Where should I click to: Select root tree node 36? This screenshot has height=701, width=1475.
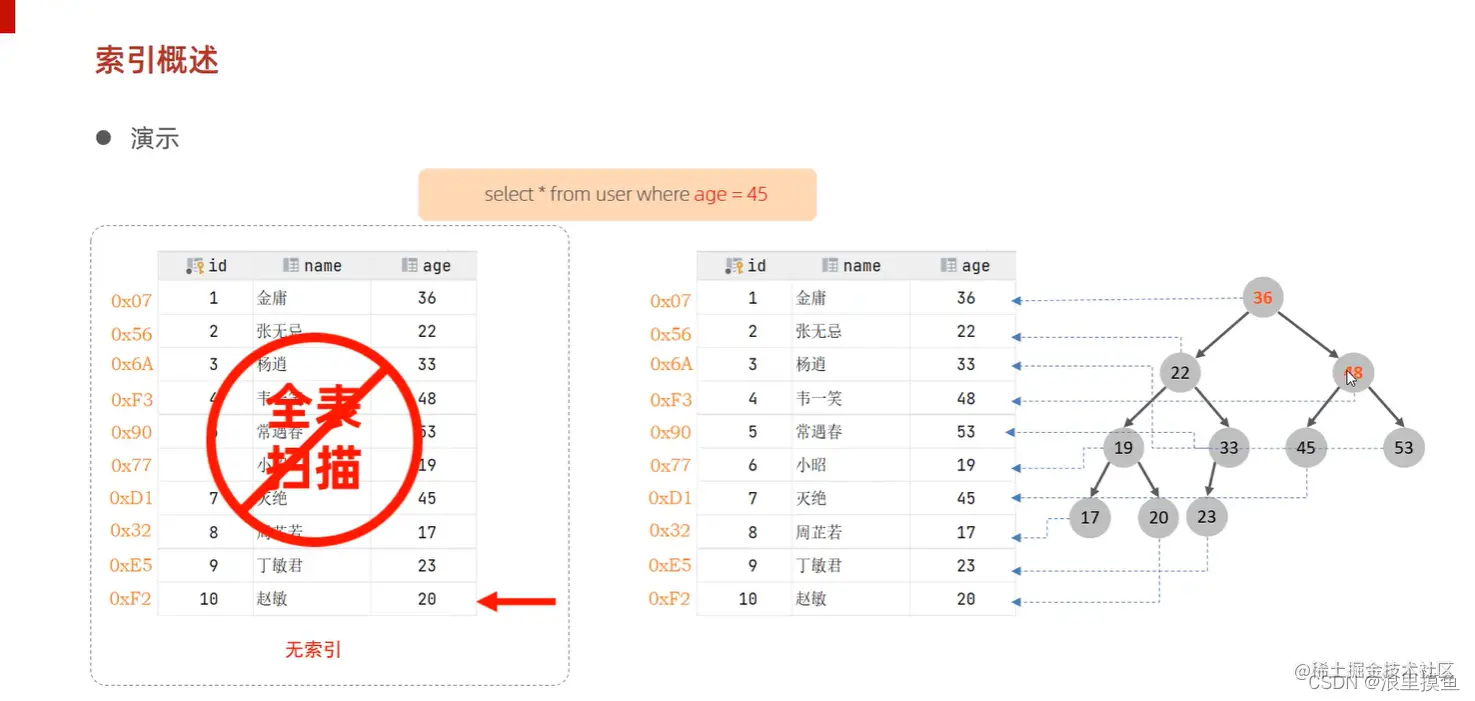tap(1263, 298)
